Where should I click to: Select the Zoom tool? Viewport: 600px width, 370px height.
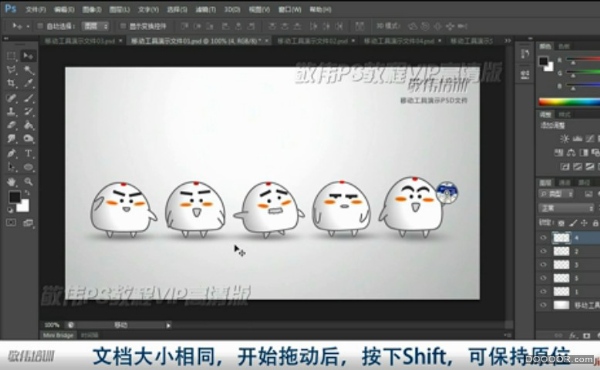[28, 181]
